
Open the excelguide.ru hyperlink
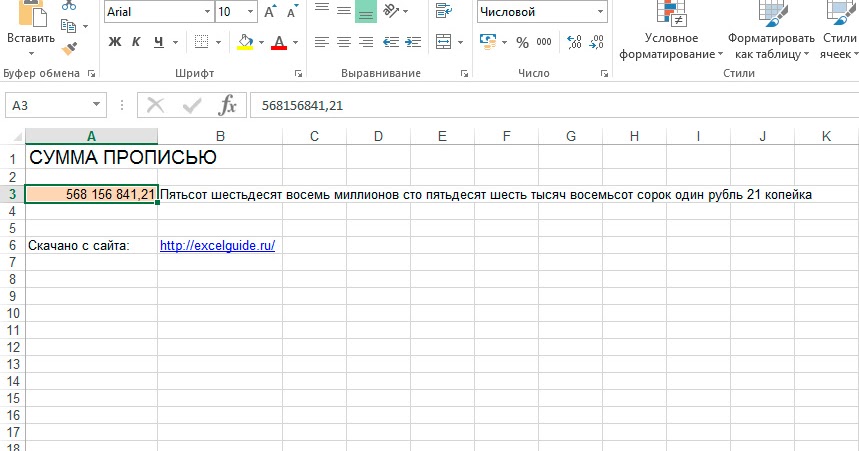click(217, 246)
